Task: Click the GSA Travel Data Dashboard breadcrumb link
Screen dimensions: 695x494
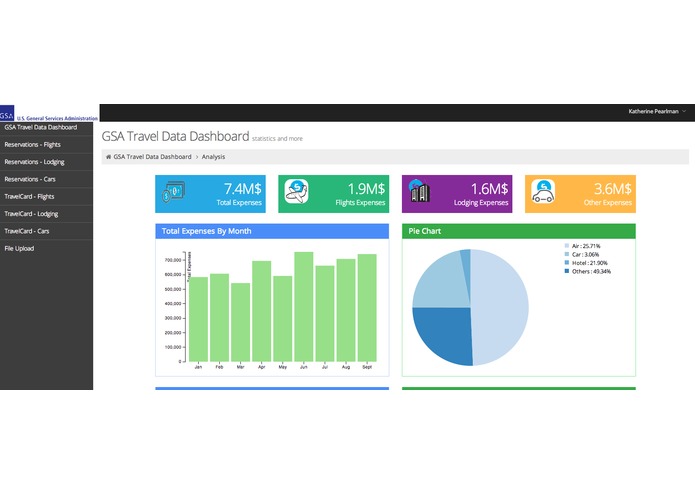Action: [x=152, y=157]
